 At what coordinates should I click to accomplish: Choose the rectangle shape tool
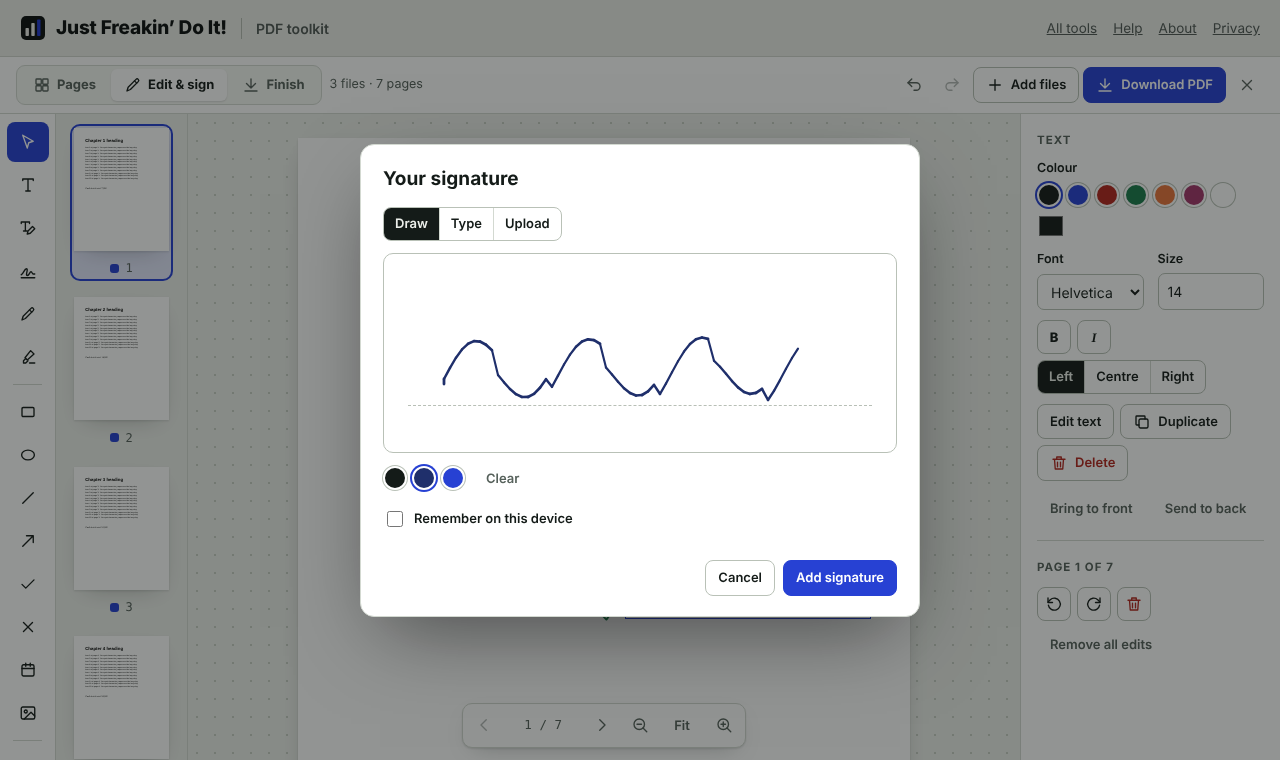(28, 412)
